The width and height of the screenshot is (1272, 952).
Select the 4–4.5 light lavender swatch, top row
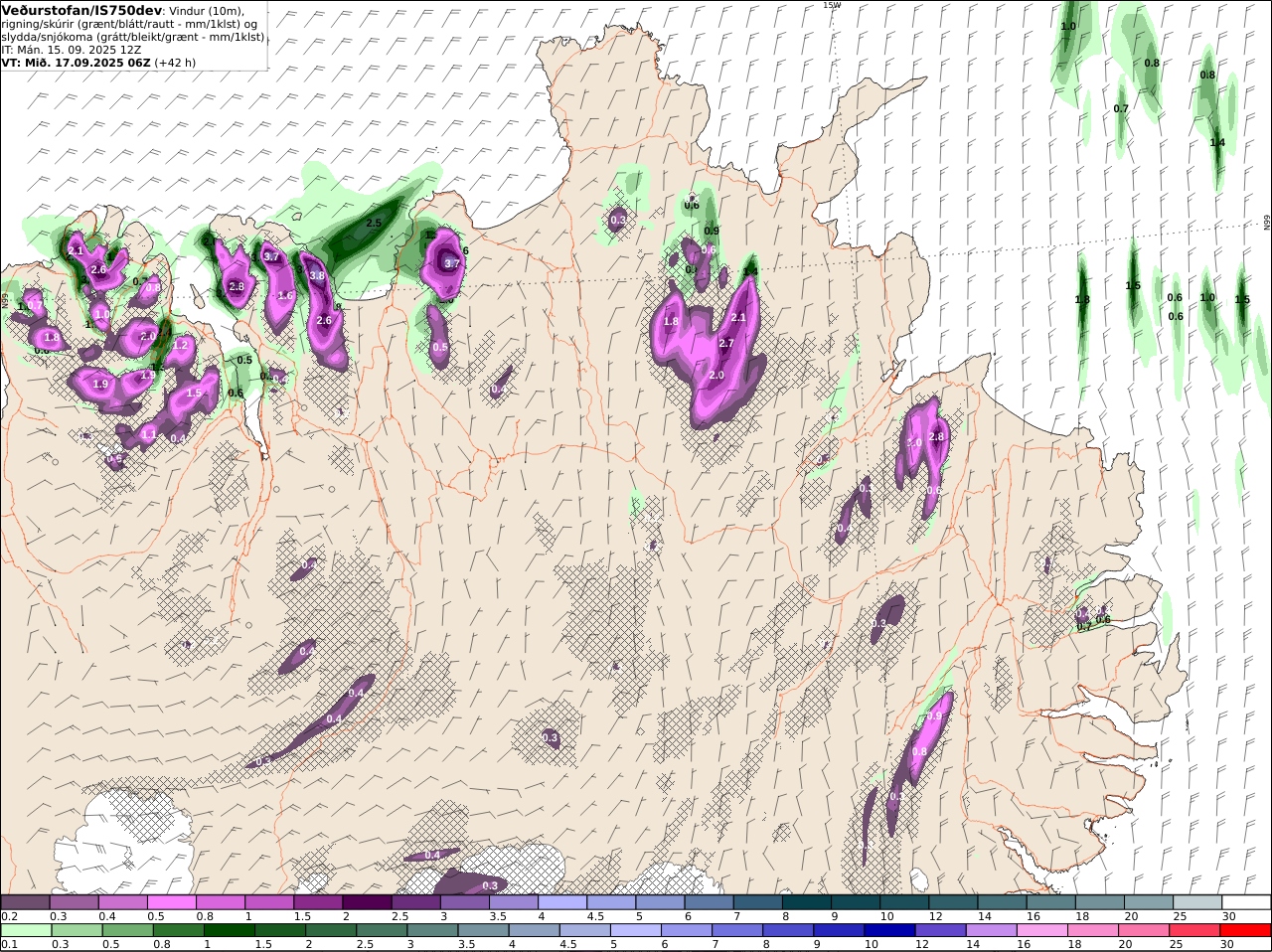561,902
